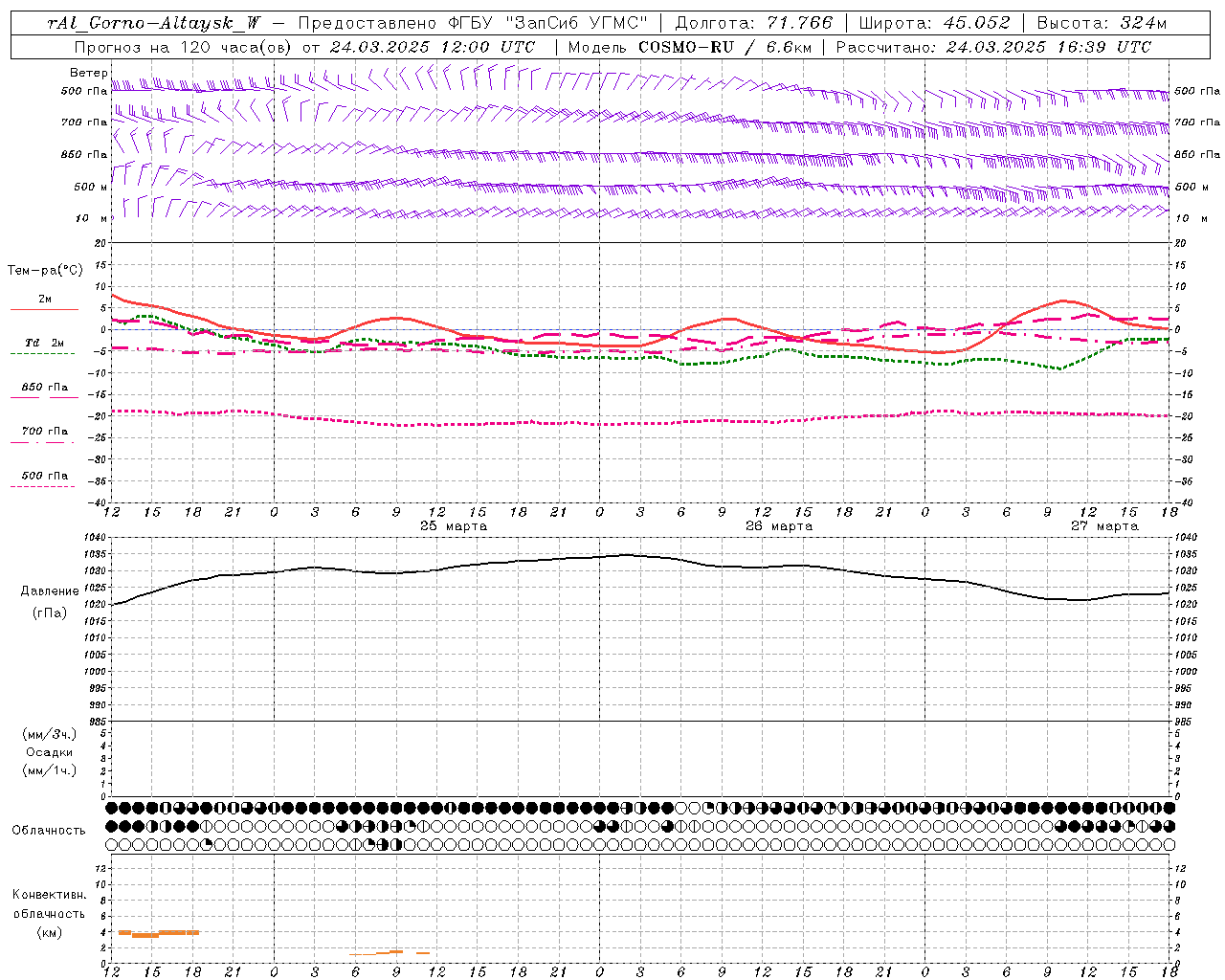Click the 'Широта: 45.052' latitude value

(935, 23)
